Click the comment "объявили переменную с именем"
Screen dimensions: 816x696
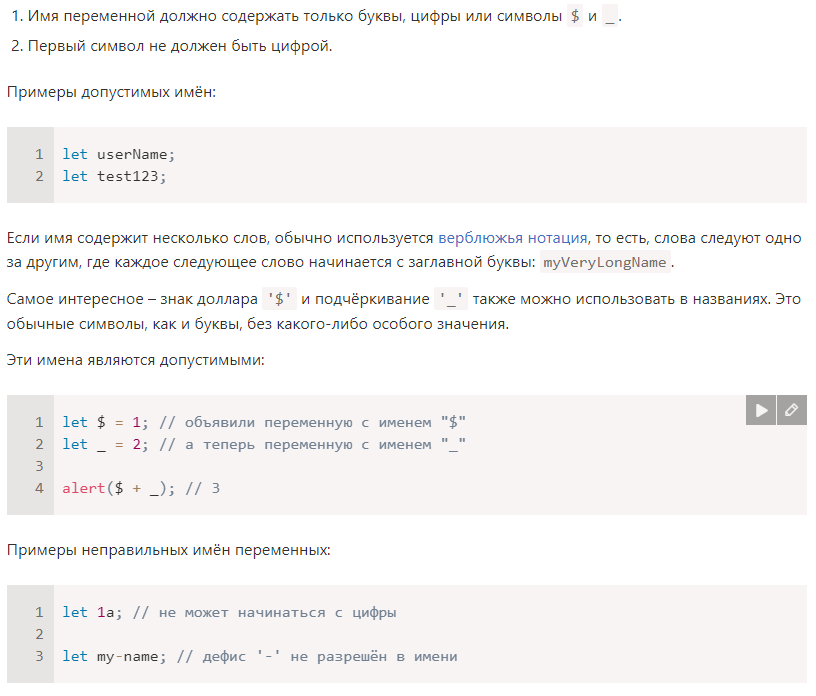coord(295,422)
